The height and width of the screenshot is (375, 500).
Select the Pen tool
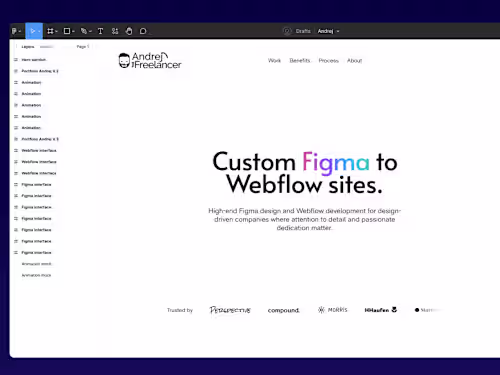84,31
